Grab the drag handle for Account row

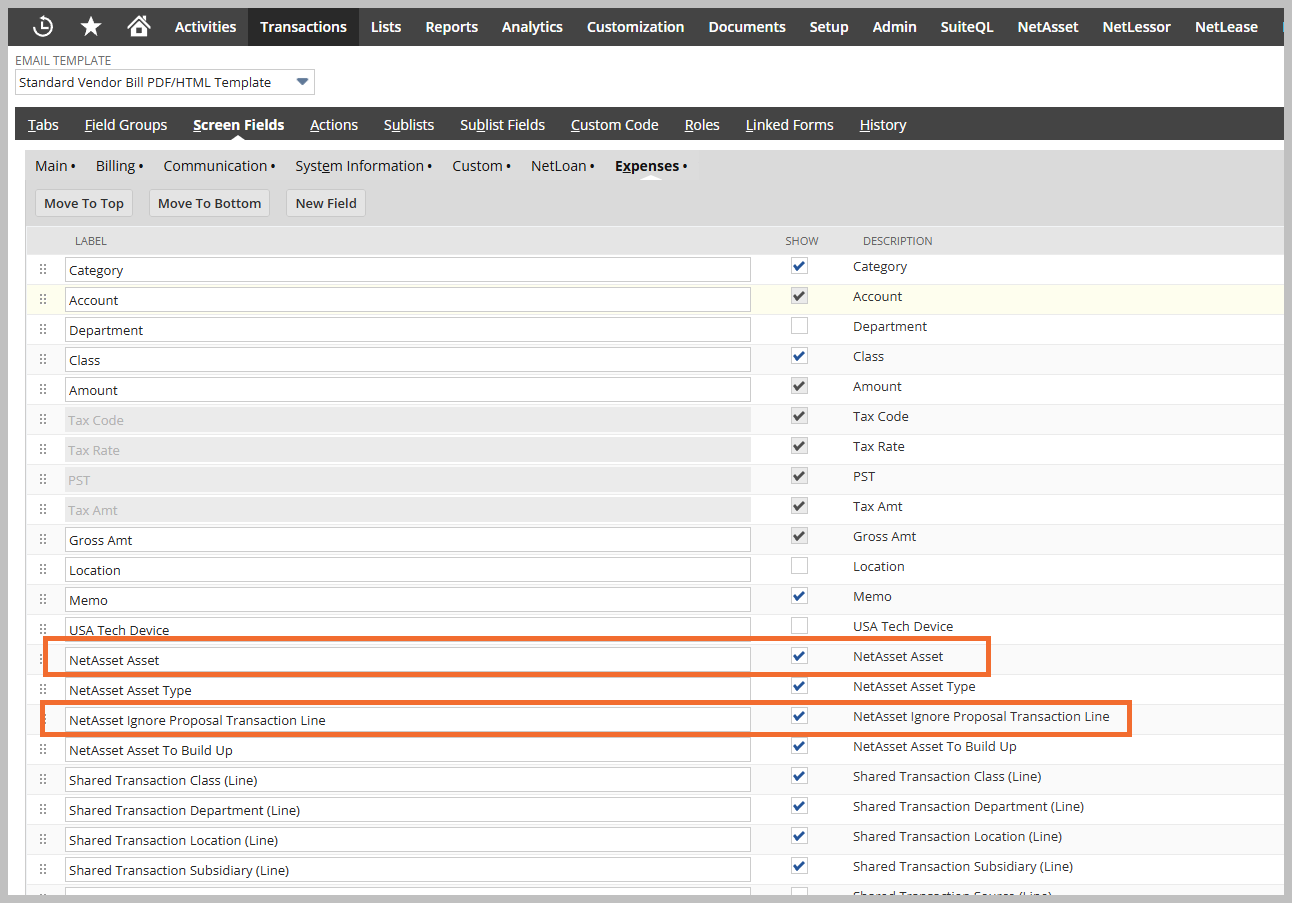[43, 300]
